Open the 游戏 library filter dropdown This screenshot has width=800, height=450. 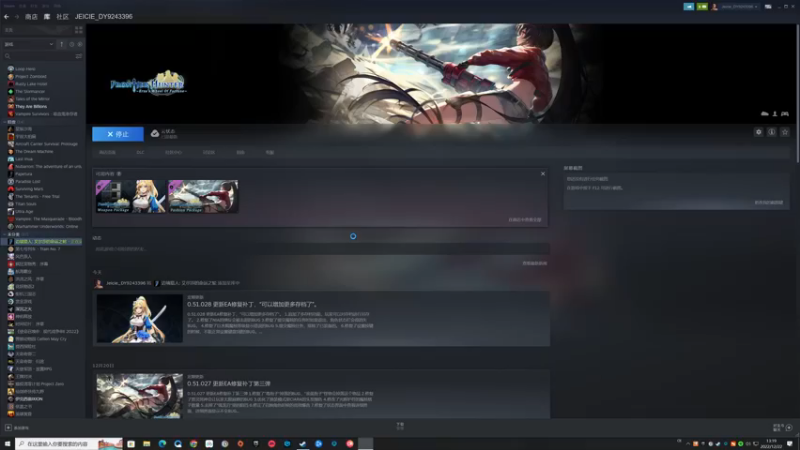[x=29, y=44]
